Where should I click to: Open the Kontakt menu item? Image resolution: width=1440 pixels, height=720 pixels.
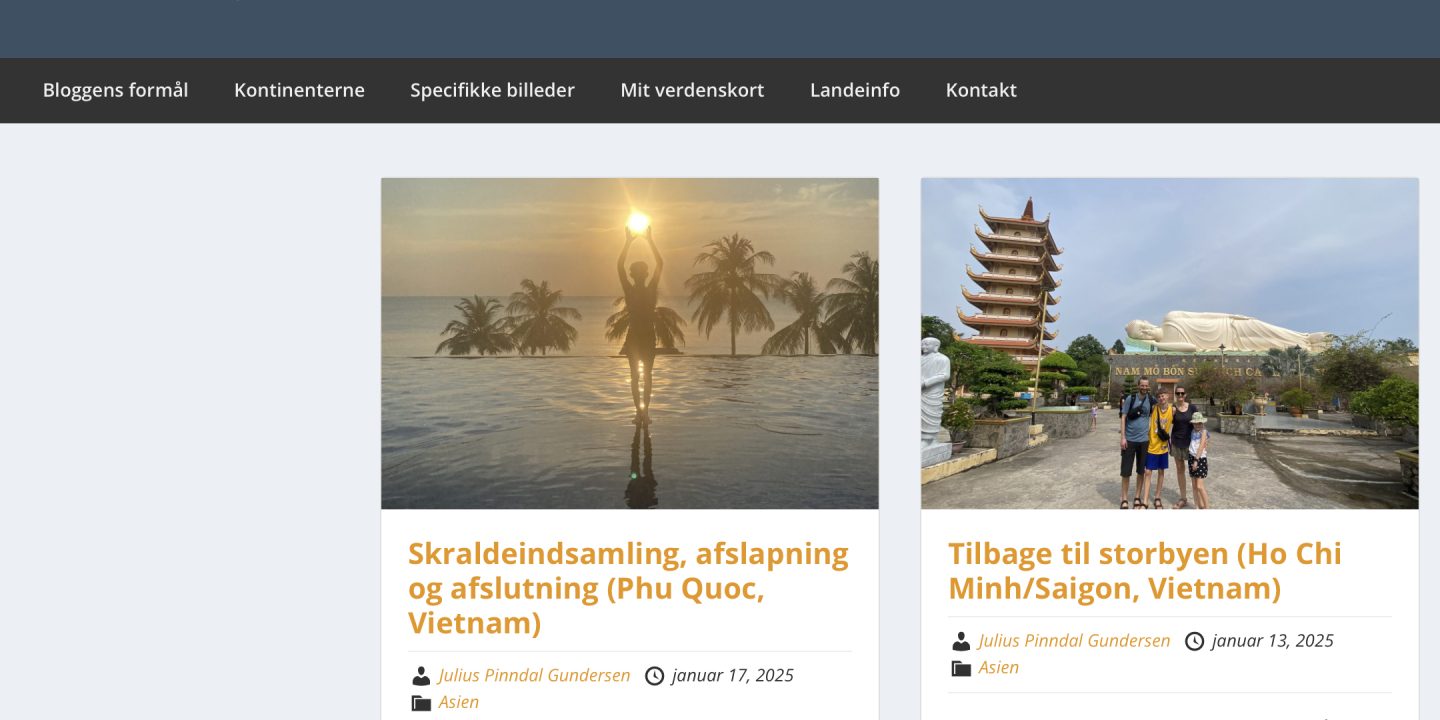[981, 90]
